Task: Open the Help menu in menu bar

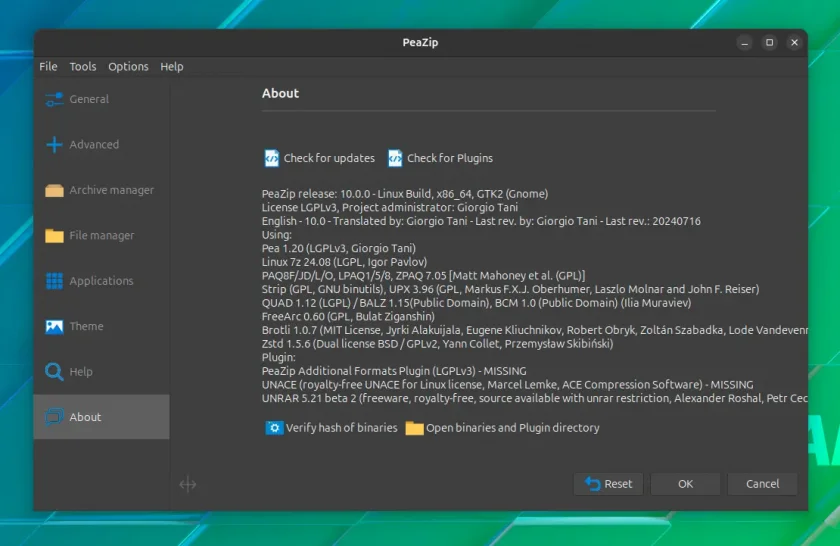Action: pos(171,66)
